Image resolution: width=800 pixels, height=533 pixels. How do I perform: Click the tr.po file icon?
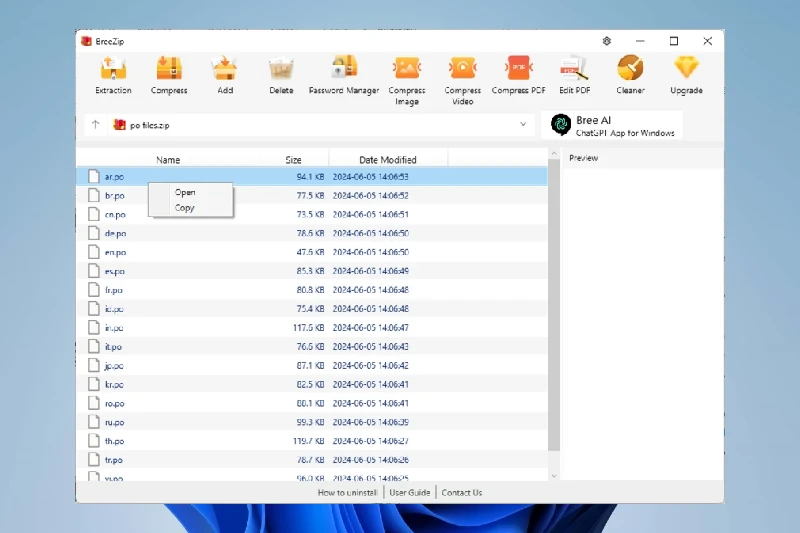[93, 460]
